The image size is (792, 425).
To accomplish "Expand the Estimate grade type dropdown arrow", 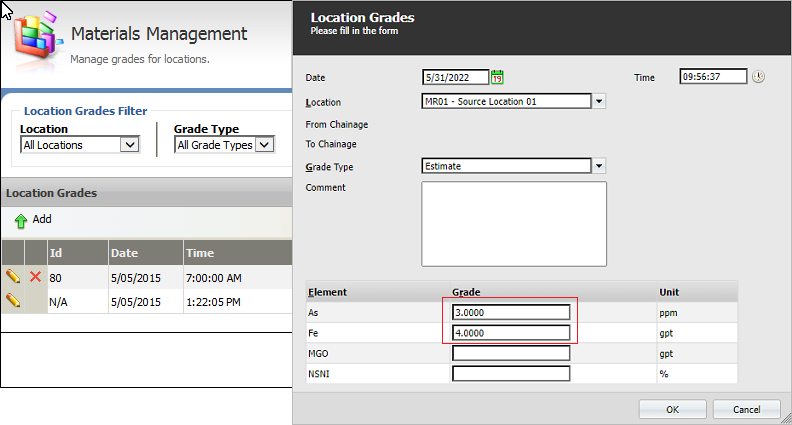I will 599,166.
